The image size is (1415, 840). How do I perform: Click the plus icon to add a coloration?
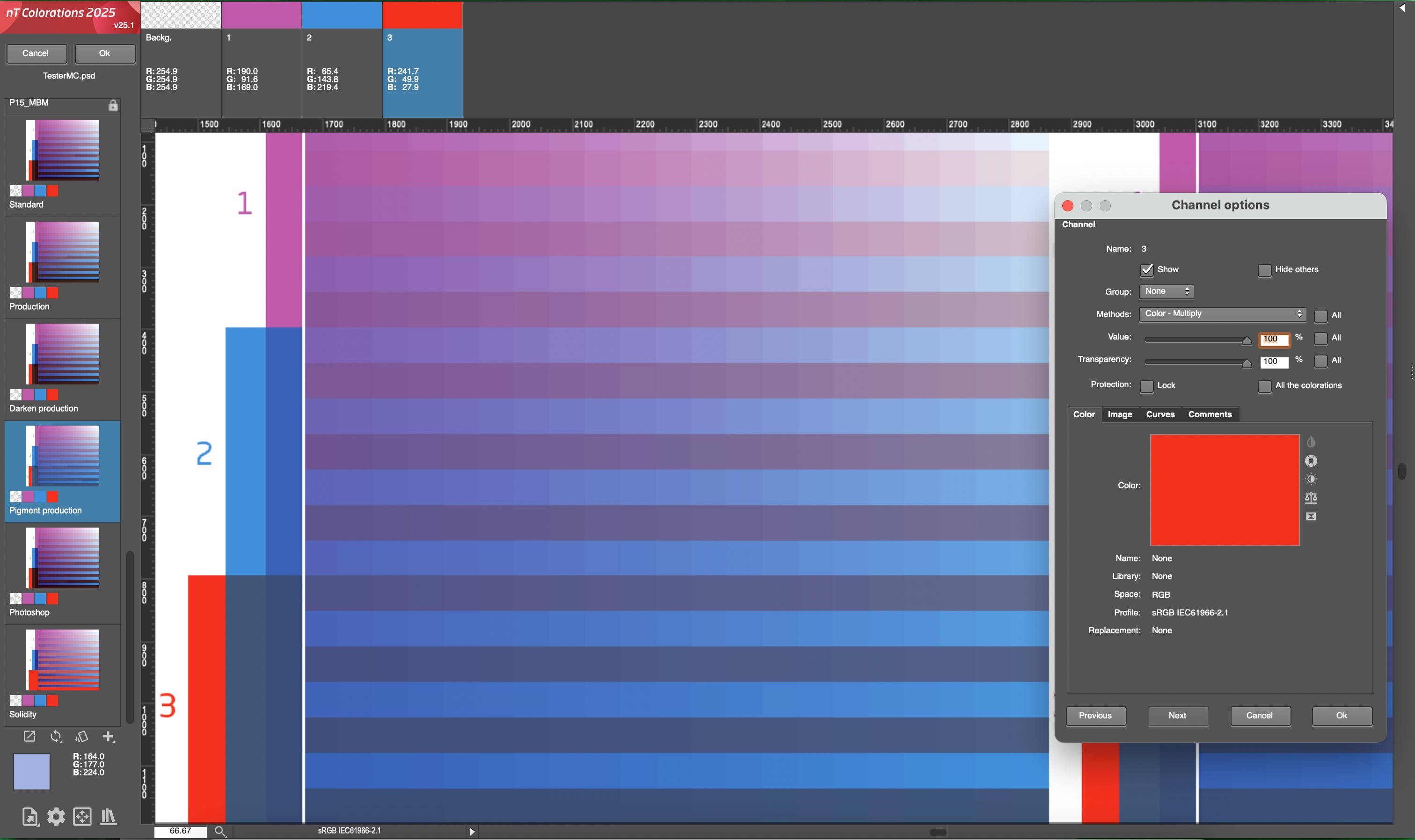click(108, 737)
